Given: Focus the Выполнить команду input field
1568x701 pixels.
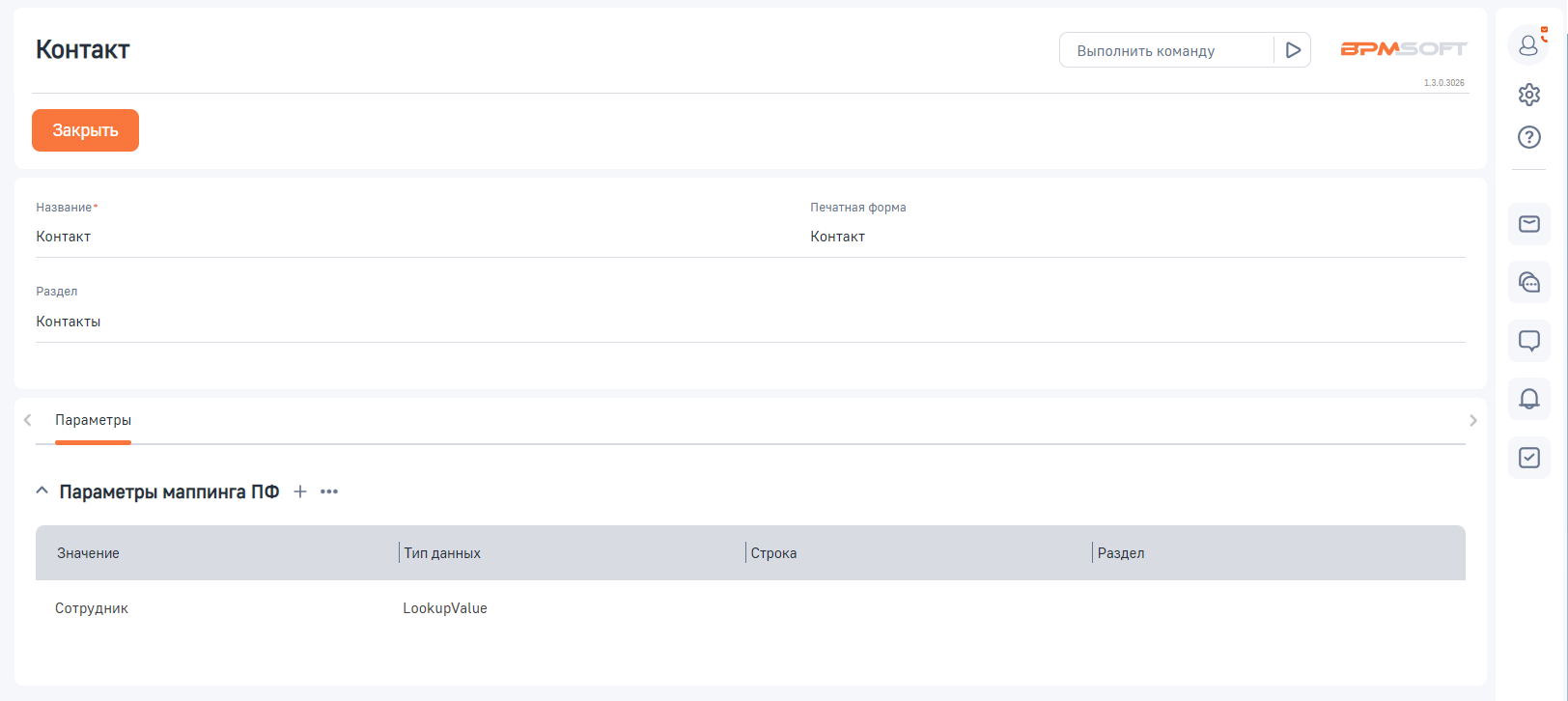Looking at the screenshot, I should point(1166,50).
